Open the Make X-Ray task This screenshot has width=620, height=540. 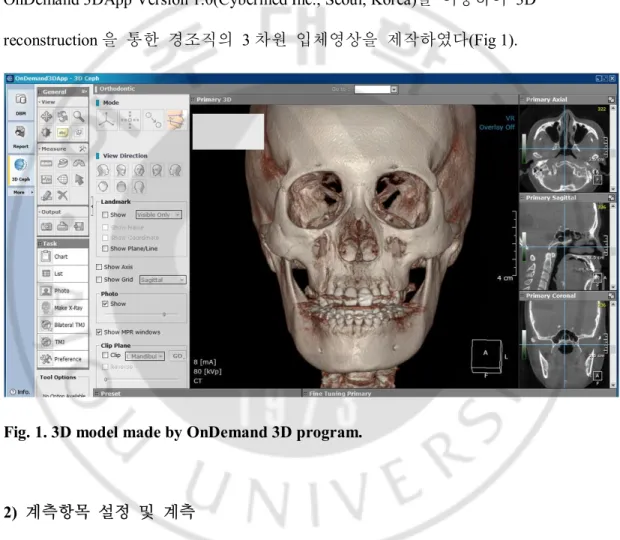tap(63, 308)
